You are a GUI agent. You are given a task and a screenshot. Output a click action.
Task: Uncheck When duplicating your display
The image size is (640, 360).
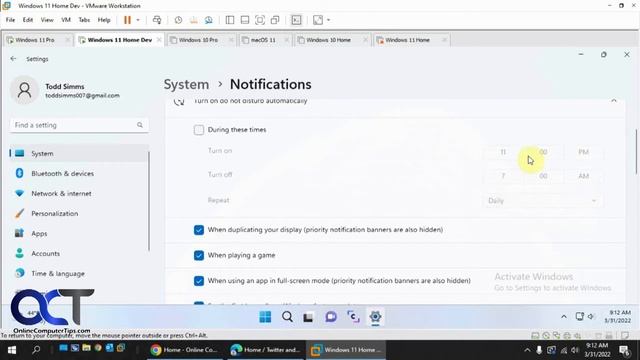pos(199,230)
